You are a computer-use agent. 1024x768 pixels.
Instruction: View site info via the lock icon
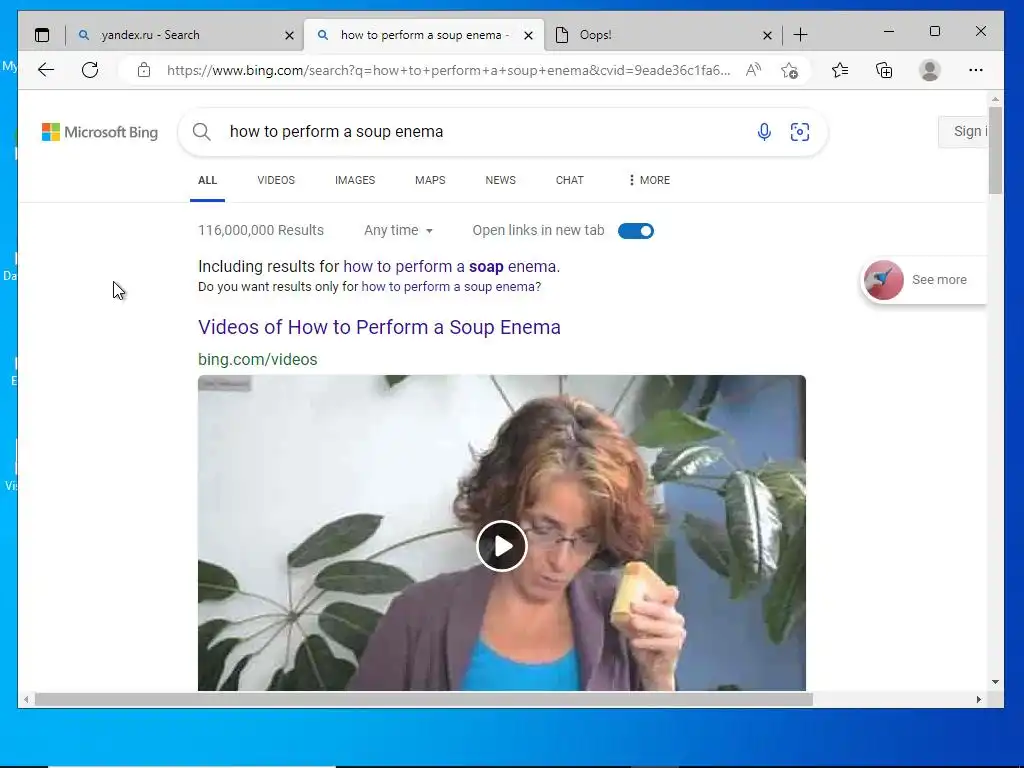pos(144,70)
